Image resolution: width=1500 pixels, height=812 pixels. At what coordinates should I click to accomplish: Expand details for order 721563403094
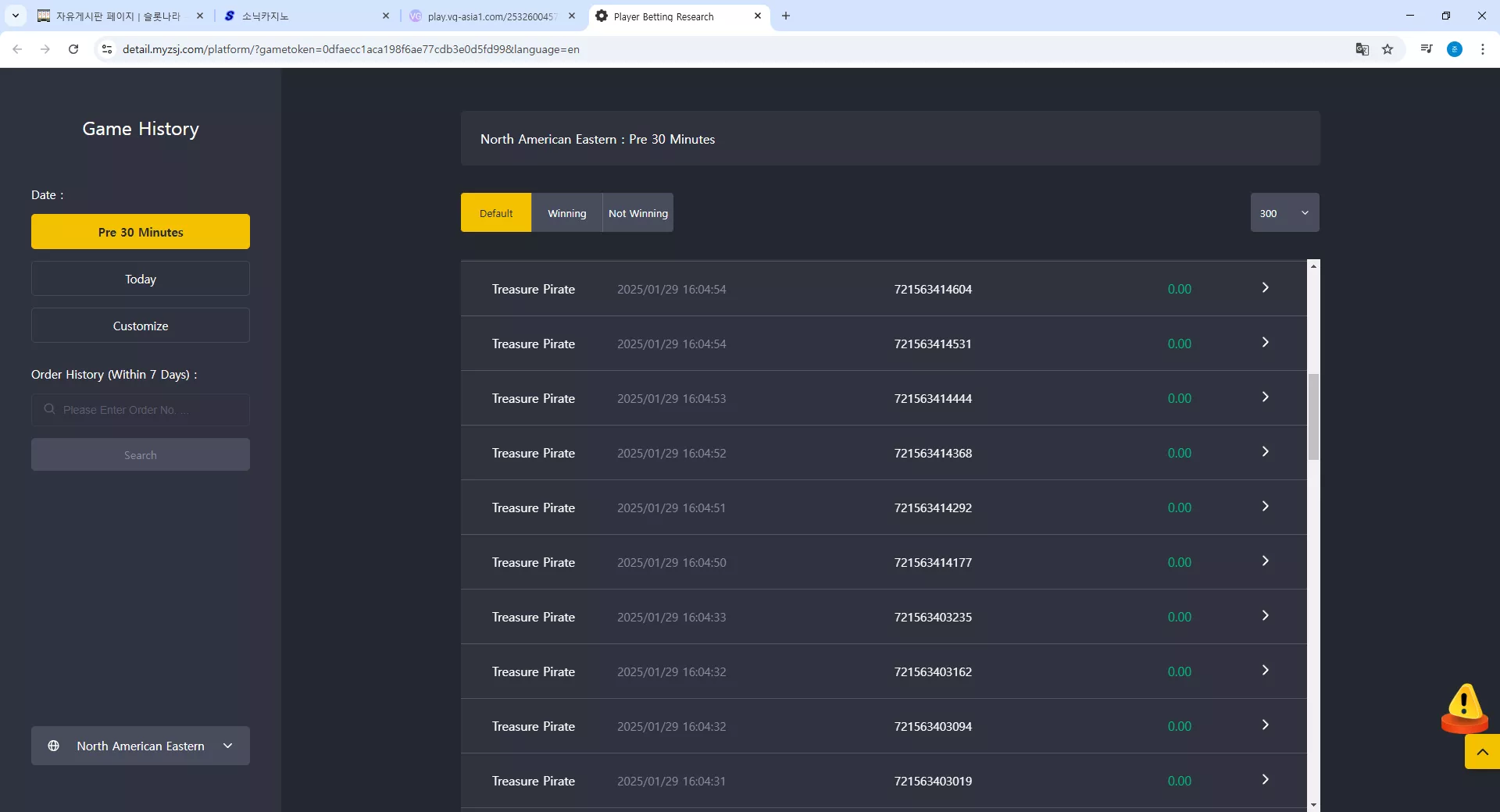pyautogui.click(x=1266, y=725)
